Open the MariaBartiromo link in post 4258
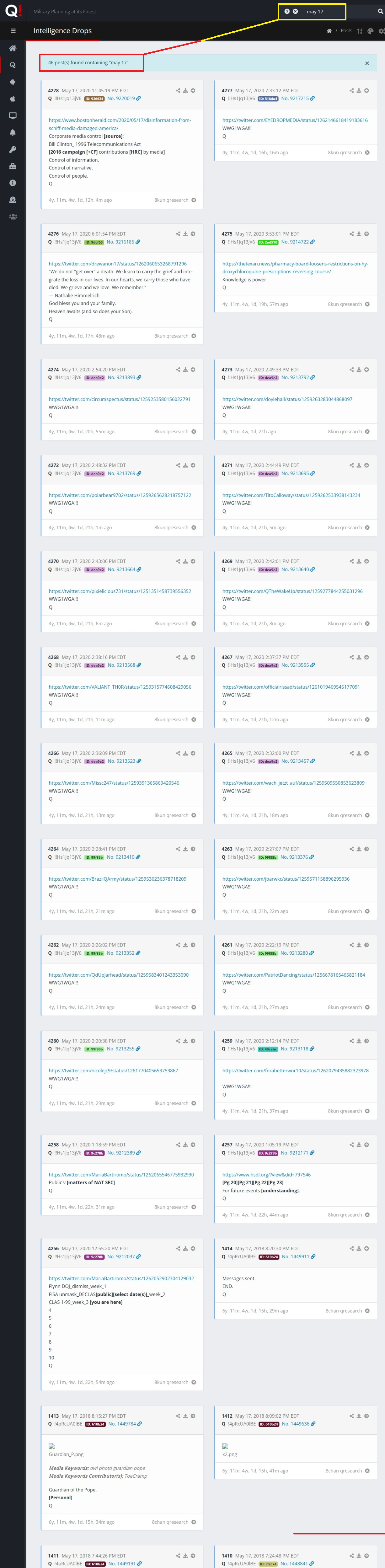This screenshot has height=1568, width=385. pos(121,1175)
